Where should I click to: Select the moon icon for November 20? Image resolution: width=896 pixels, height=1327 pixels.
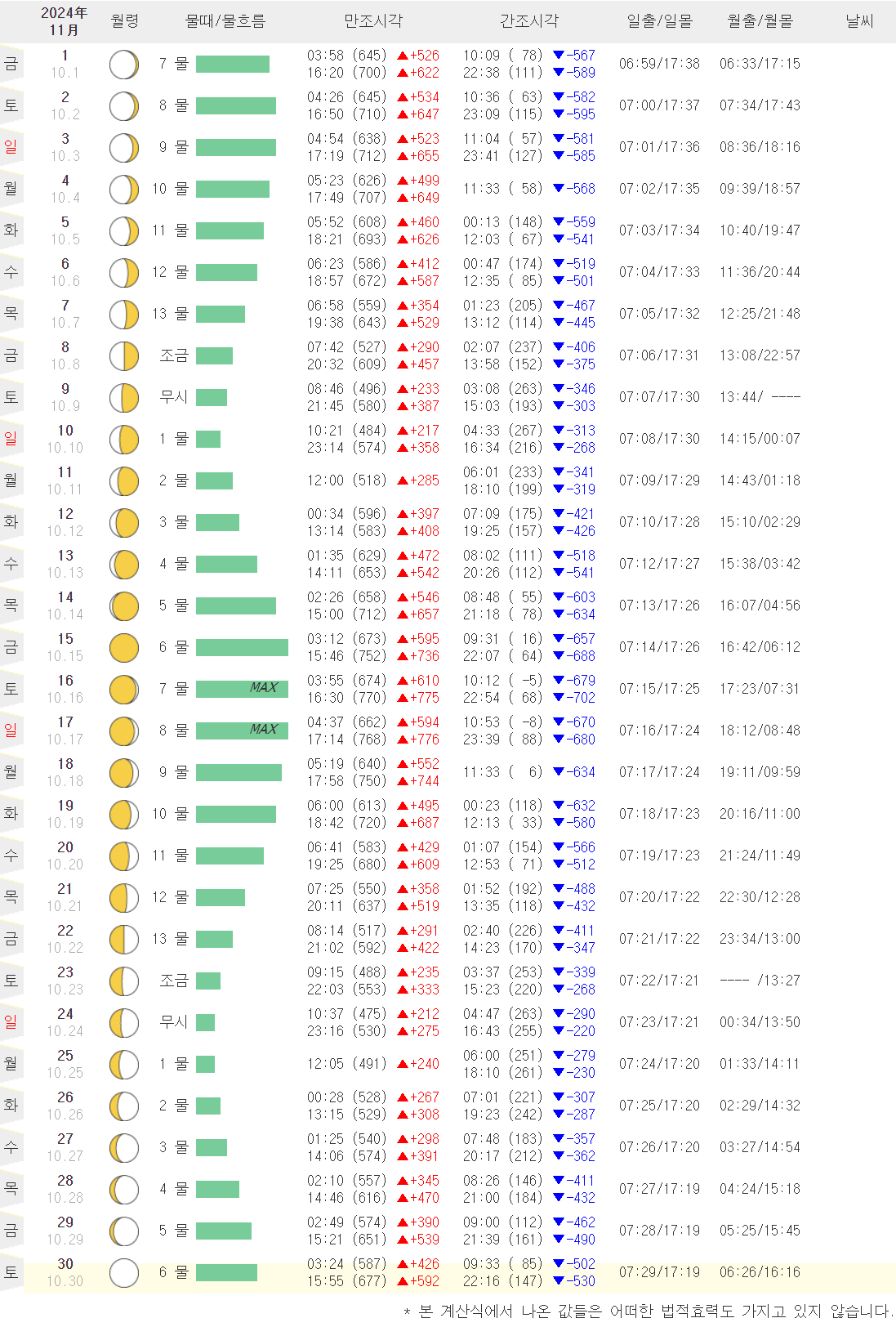(x=124, y=856)
